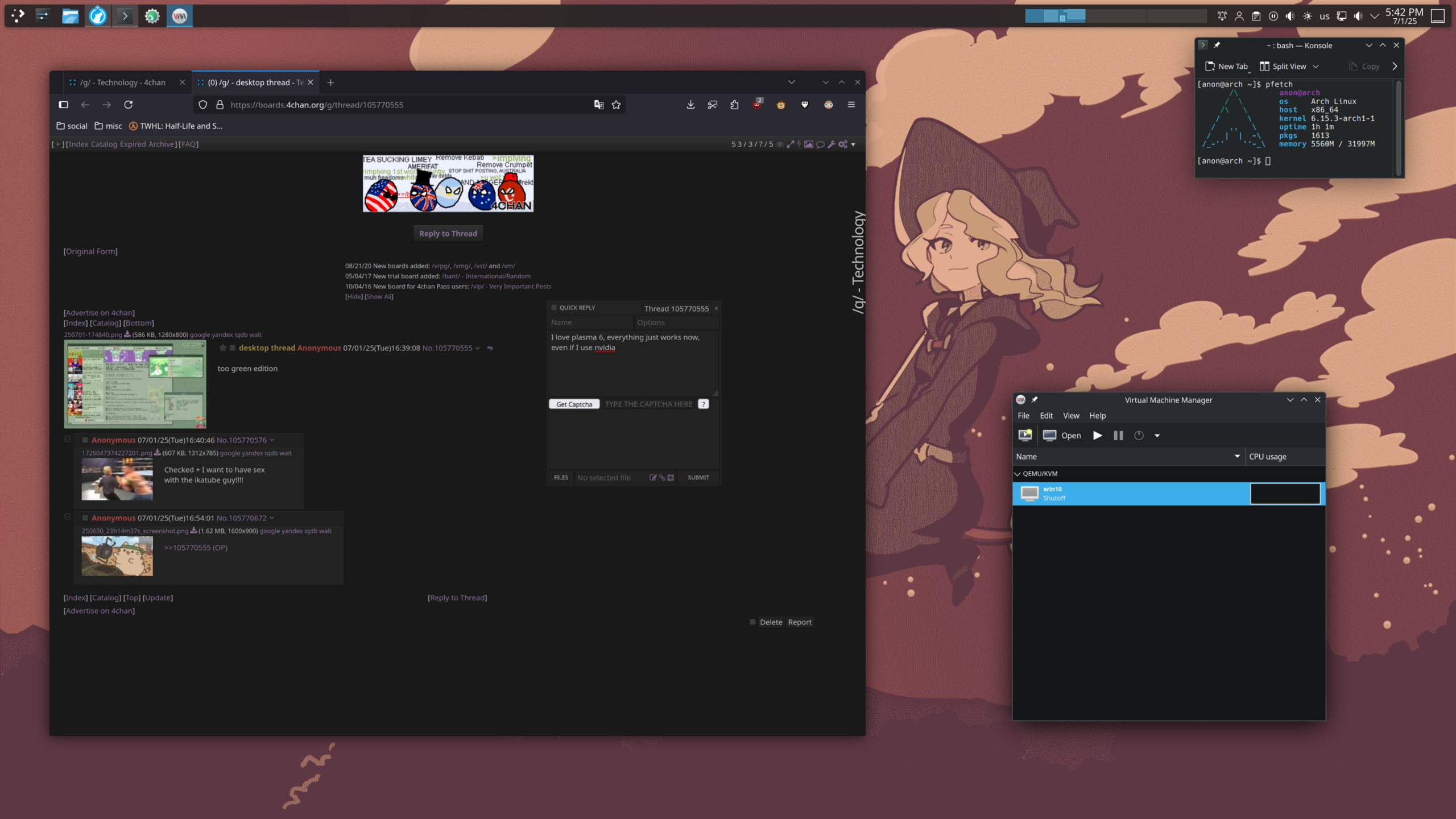Viewport: 1456px width, 819px height.
Task: Click the 4chan X wrench settings icon
Action: (832, 144)
